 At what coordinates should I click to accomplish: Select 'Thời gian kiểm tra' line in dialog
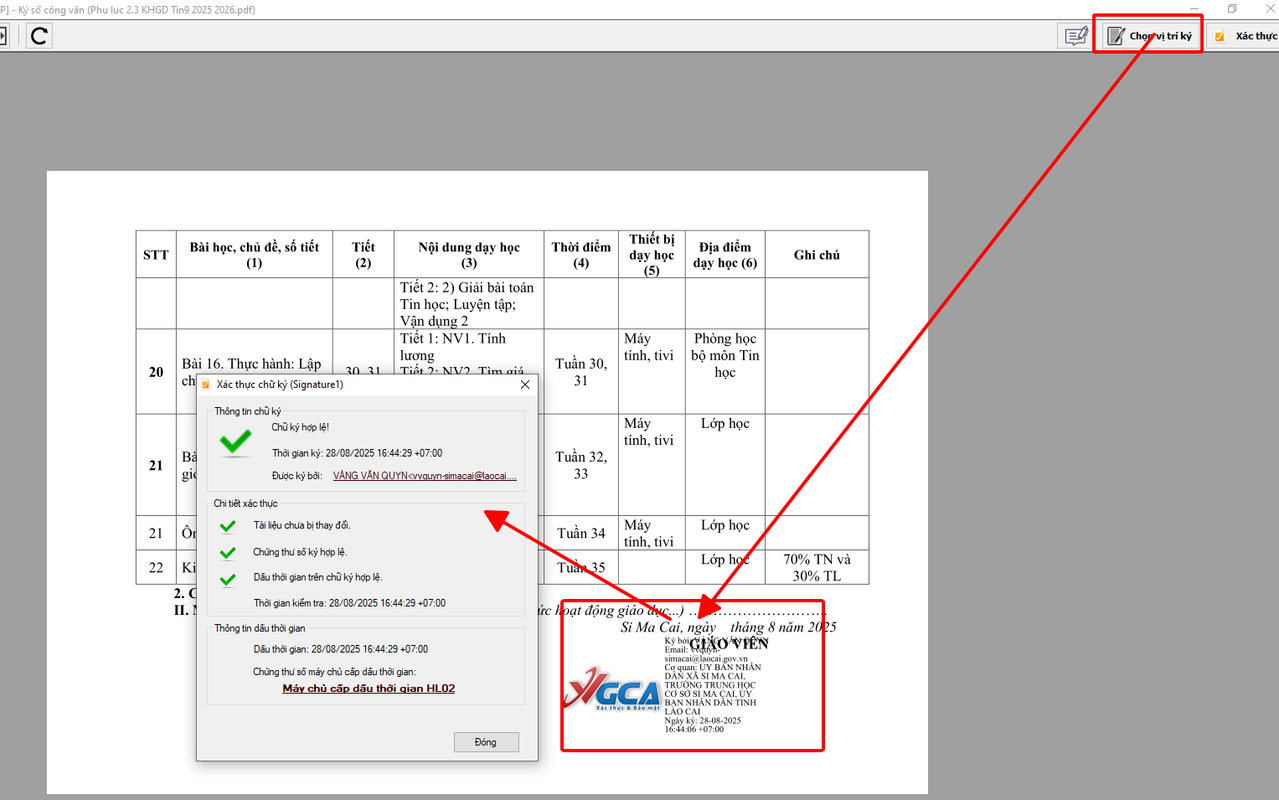[x=349, y=603]
